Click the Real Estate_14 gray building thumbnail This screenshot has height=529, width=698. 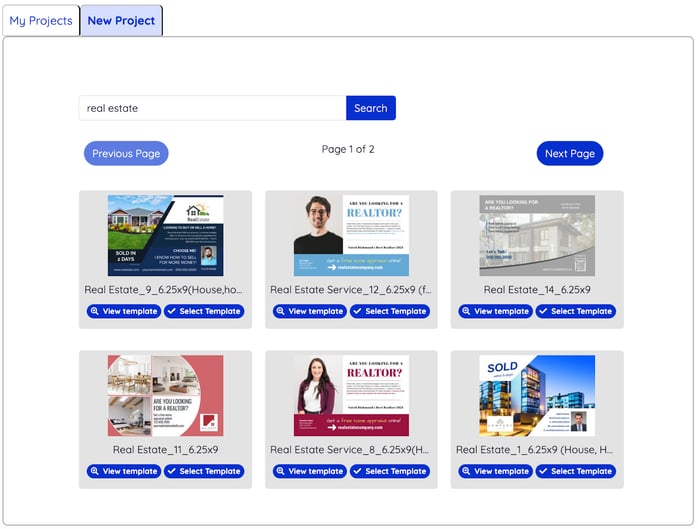537,235
